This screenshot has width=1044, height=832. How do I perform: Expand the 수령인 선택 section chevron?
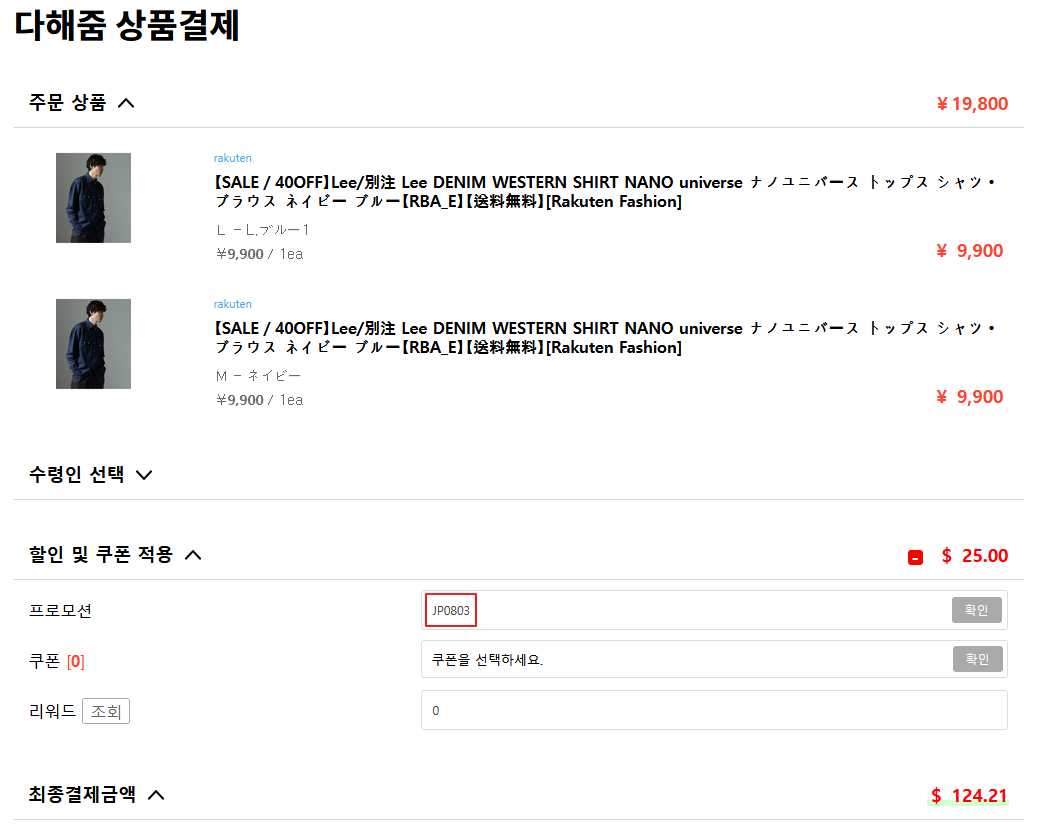pos(144,475)
